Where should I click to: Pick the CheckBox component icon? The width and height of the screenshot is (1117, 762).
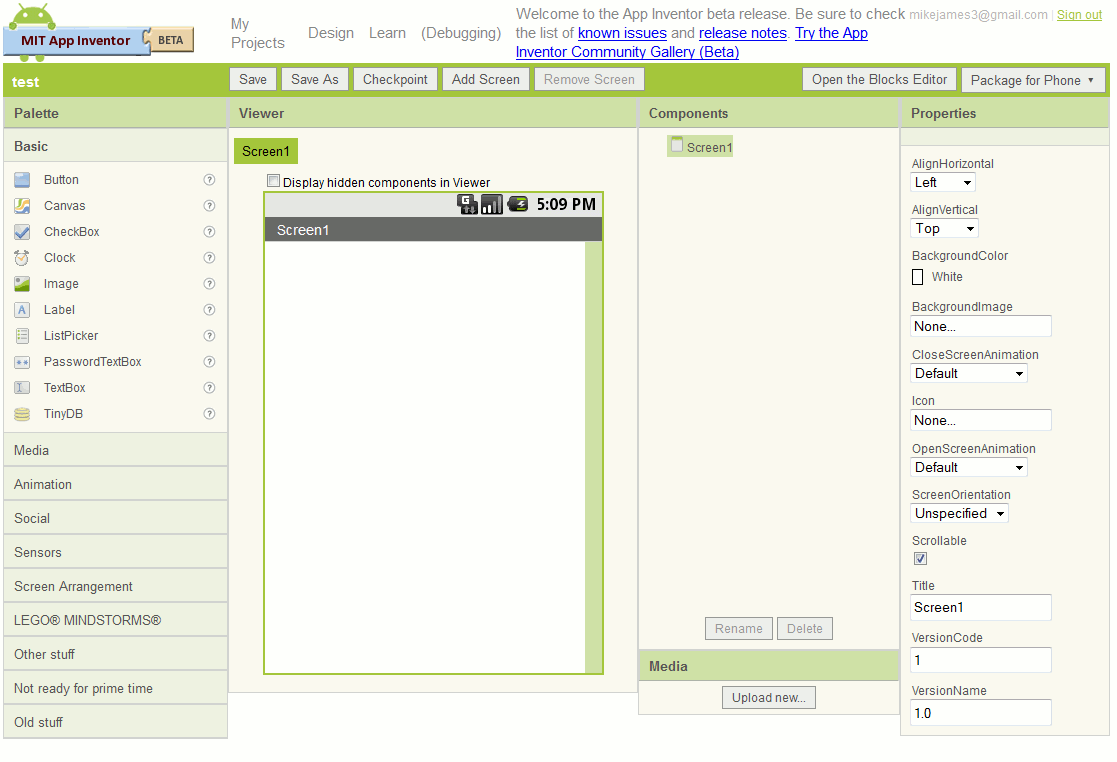pos(22,232)
